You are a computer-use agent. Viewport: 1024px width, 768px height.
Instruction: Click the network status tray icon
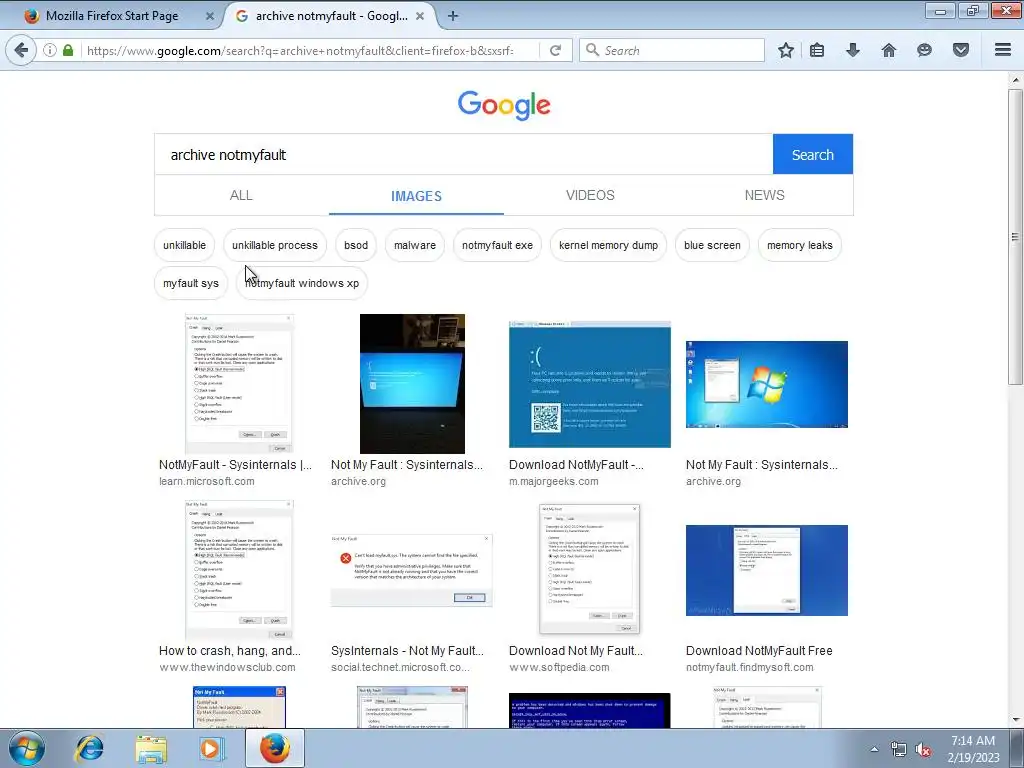coord(899,750)
